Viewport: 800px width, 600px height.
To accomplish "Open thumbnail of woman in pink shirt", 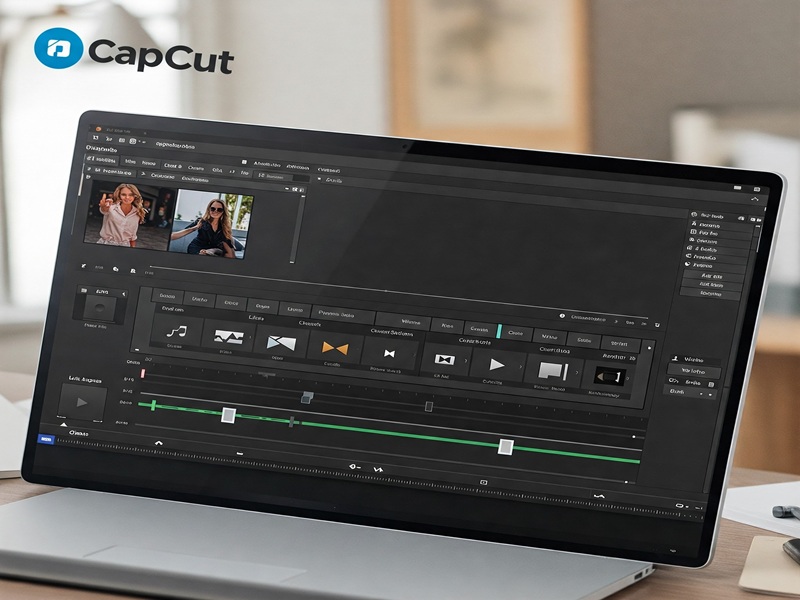I will 130,215.
